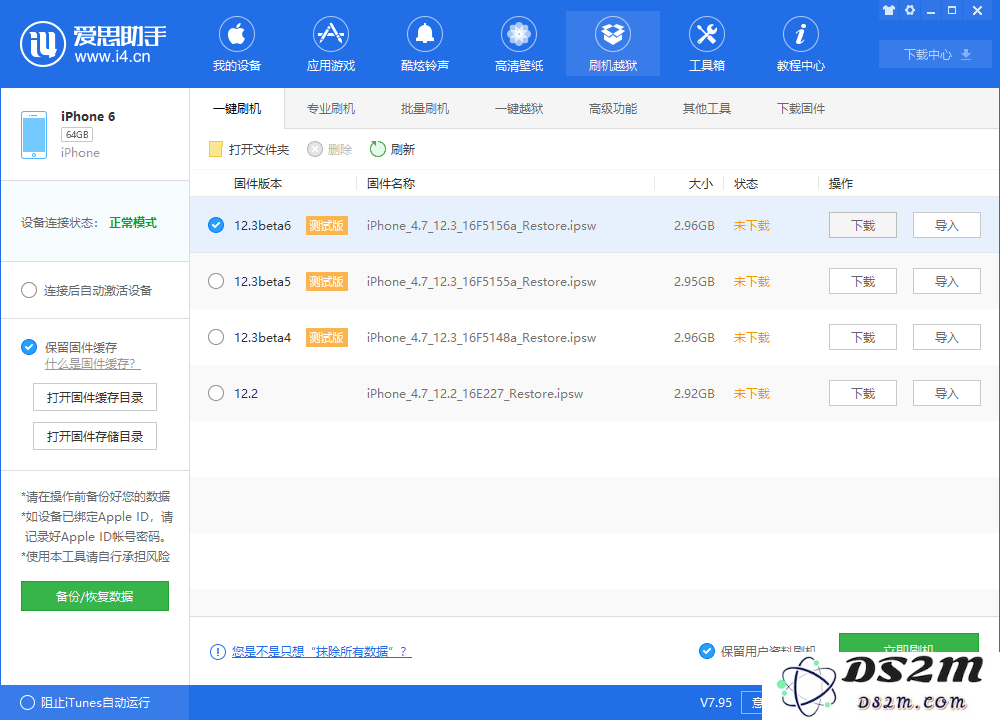Click 64GB storage badge
Viewport: 1000px width, 720px height.
[x=77, y=135]
